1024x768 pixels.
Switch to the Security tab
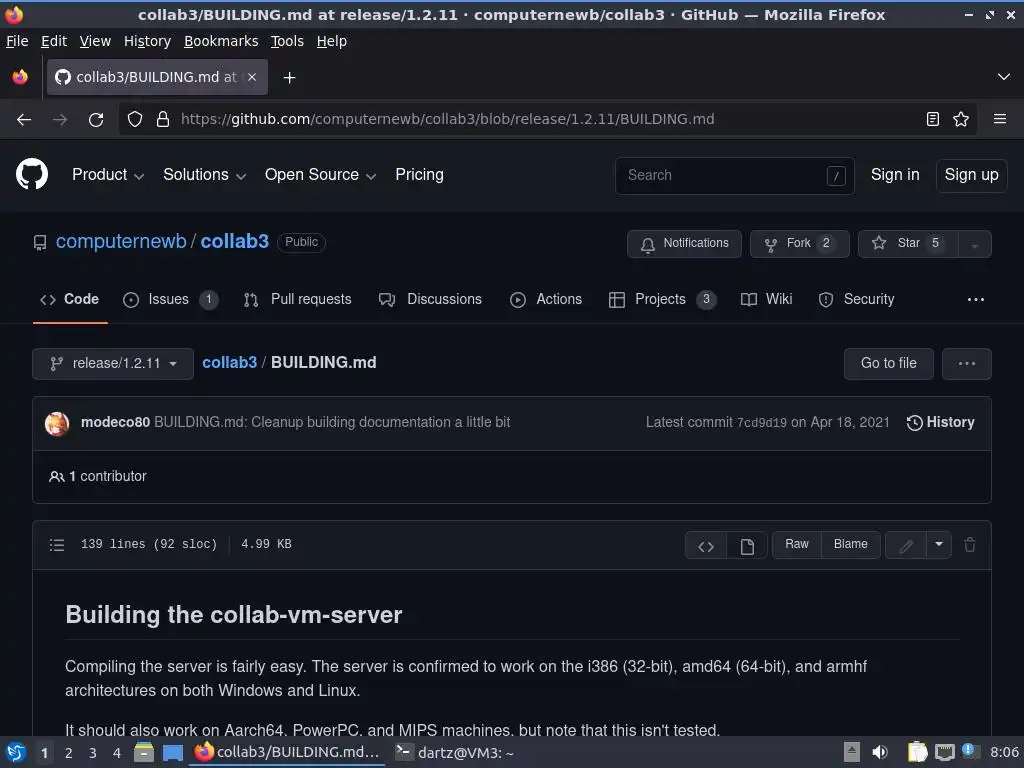tap(856, 300)
